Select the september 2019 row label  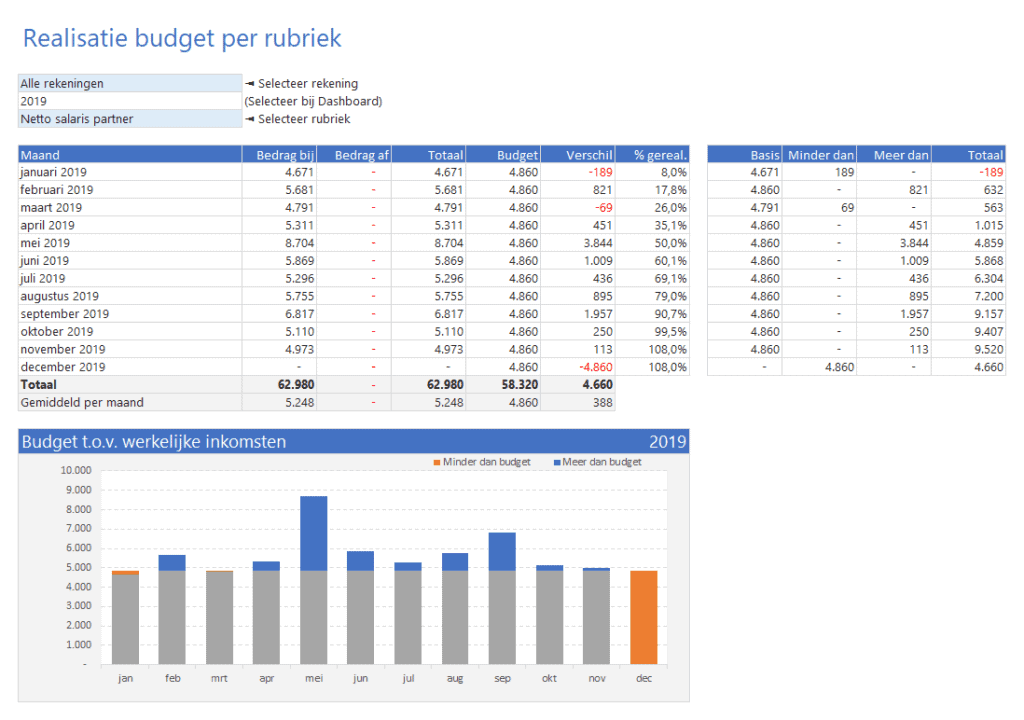[x=129, y=313]
